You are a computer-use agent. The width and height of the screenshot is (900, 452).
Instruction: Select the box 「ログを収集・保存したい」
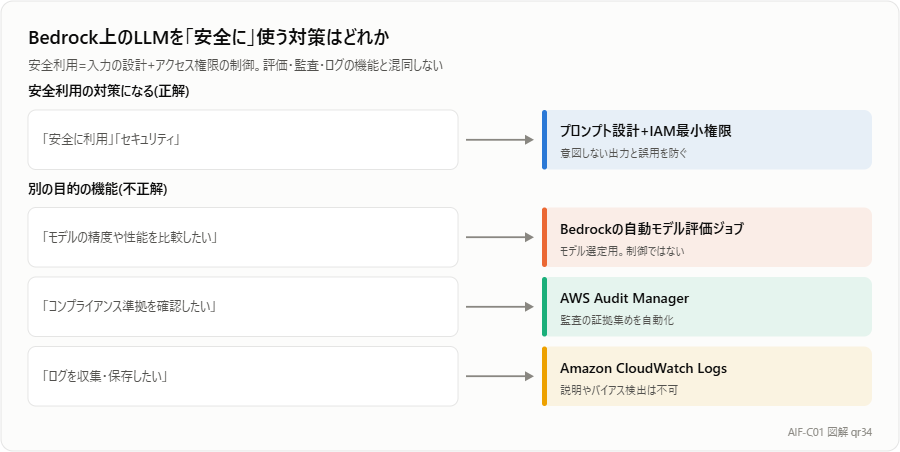click(243, 376)
